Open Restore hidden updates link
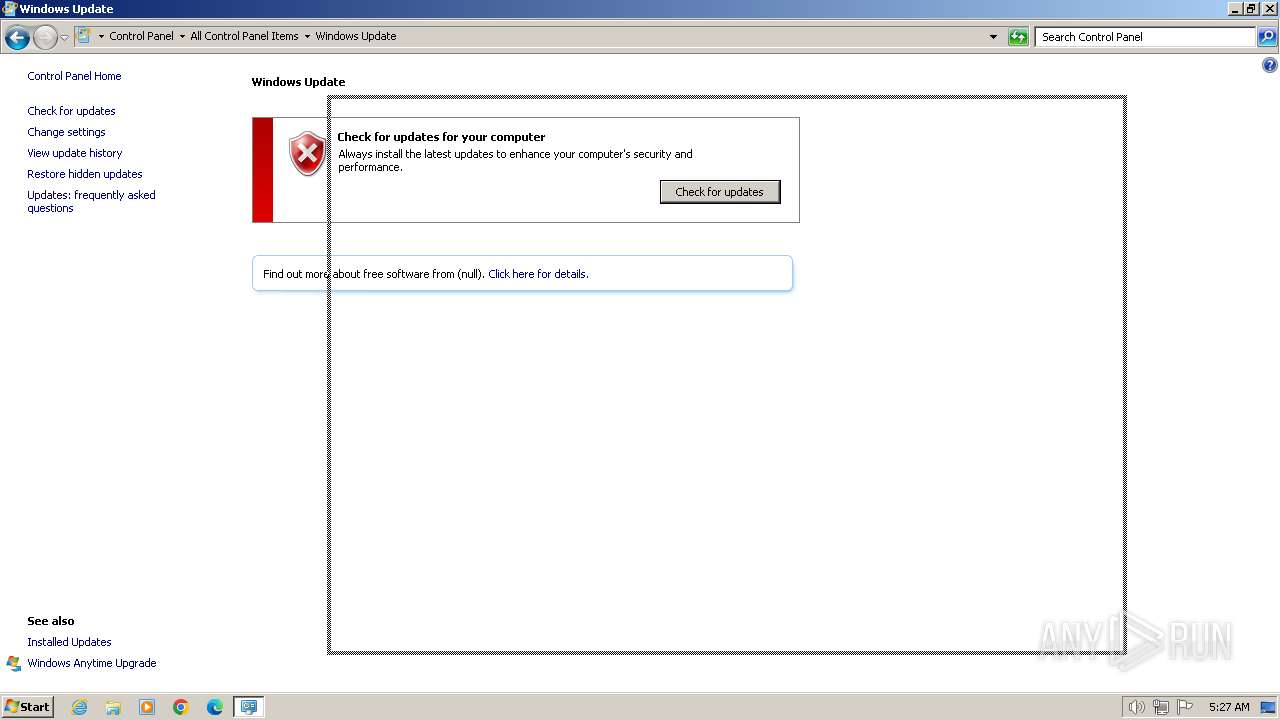The height and width of the screenshot is (720, 1280). [x=85, y=174]
